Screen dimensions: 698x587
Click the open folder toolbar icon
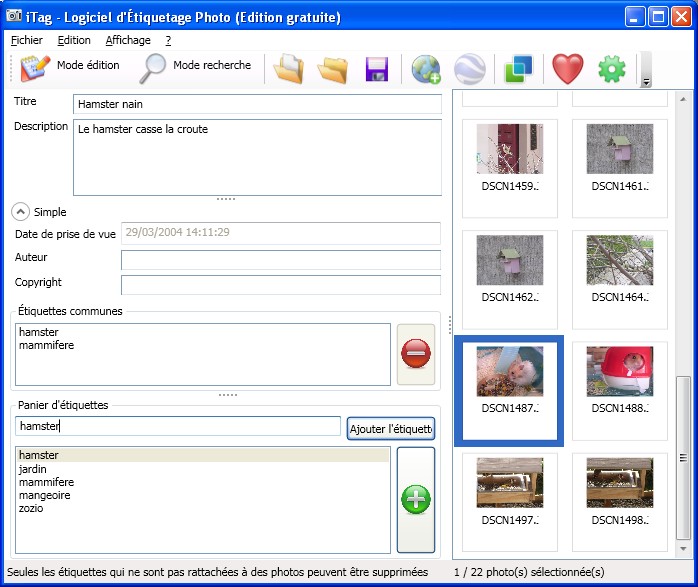(x=333, y=69)
